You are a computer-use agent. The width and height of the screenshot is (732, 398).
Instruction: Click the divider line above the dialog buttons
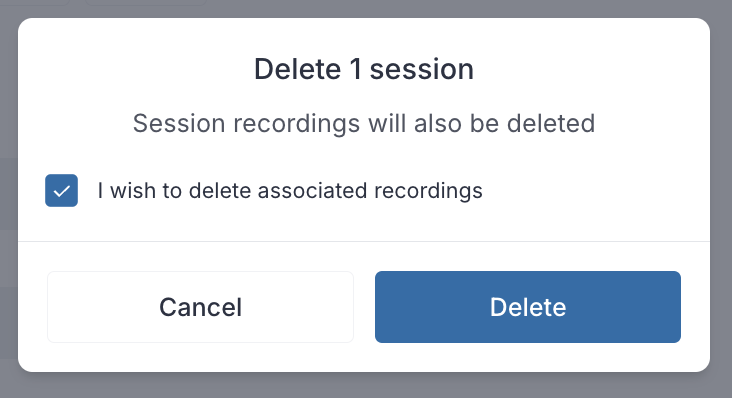point(364,241)
